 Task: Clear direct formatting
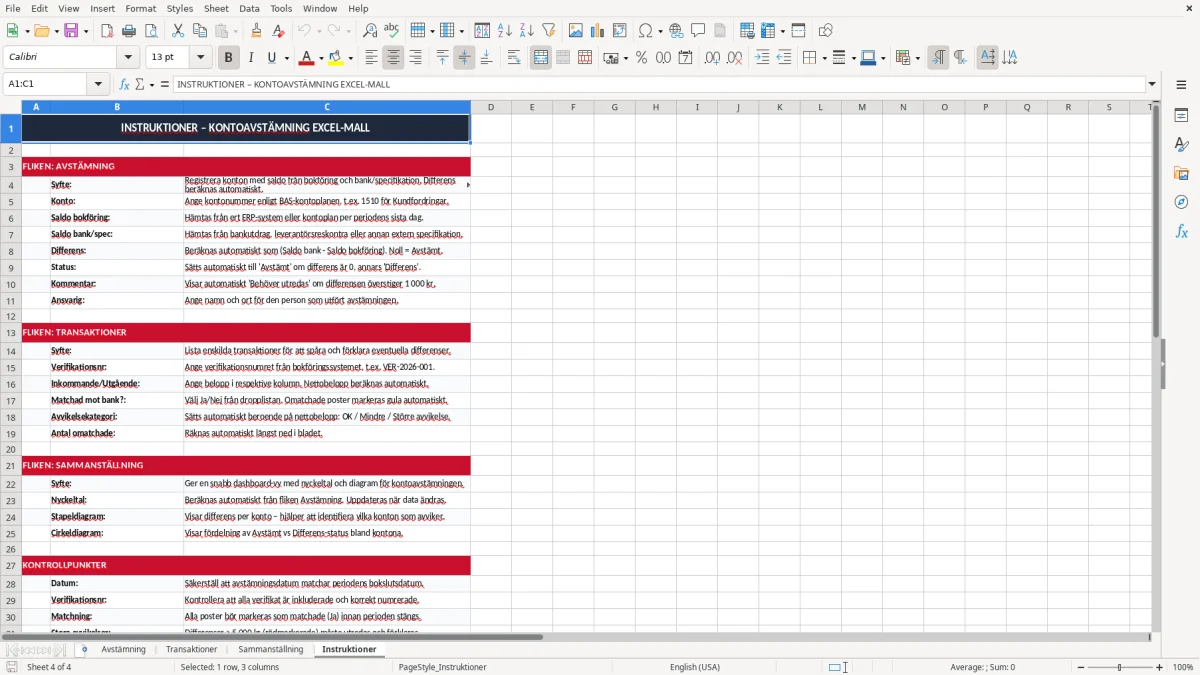coord(279,31)
